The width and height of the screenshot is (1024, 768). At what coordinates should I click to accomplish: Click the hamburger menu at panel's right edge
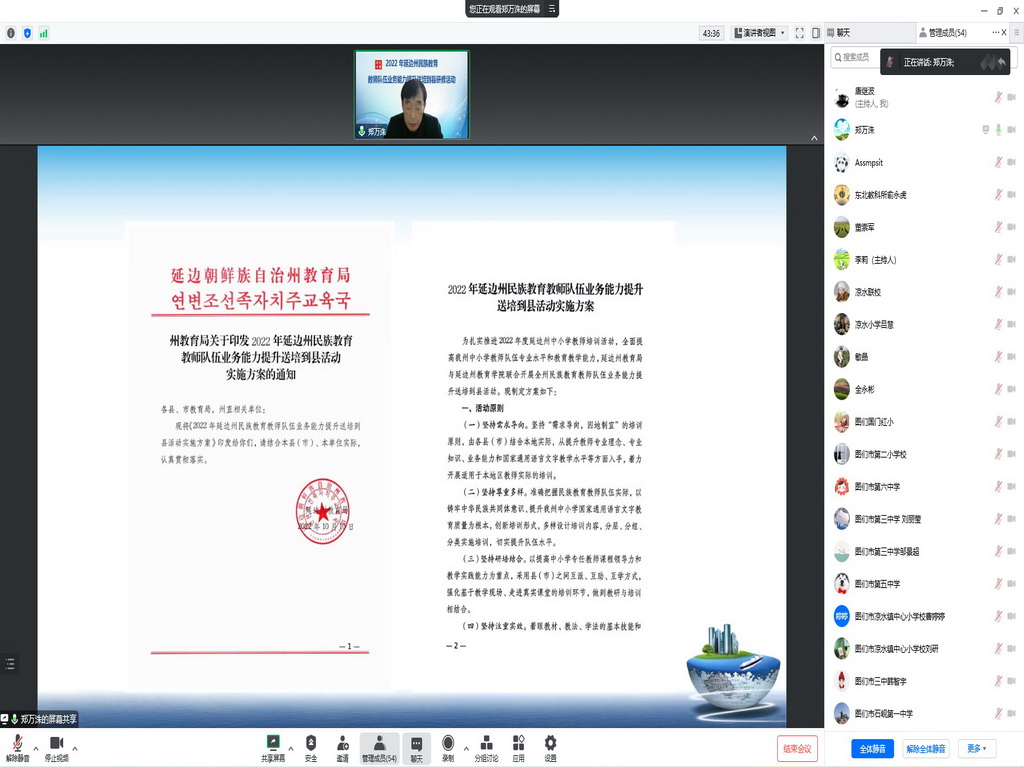point(1017,32)
